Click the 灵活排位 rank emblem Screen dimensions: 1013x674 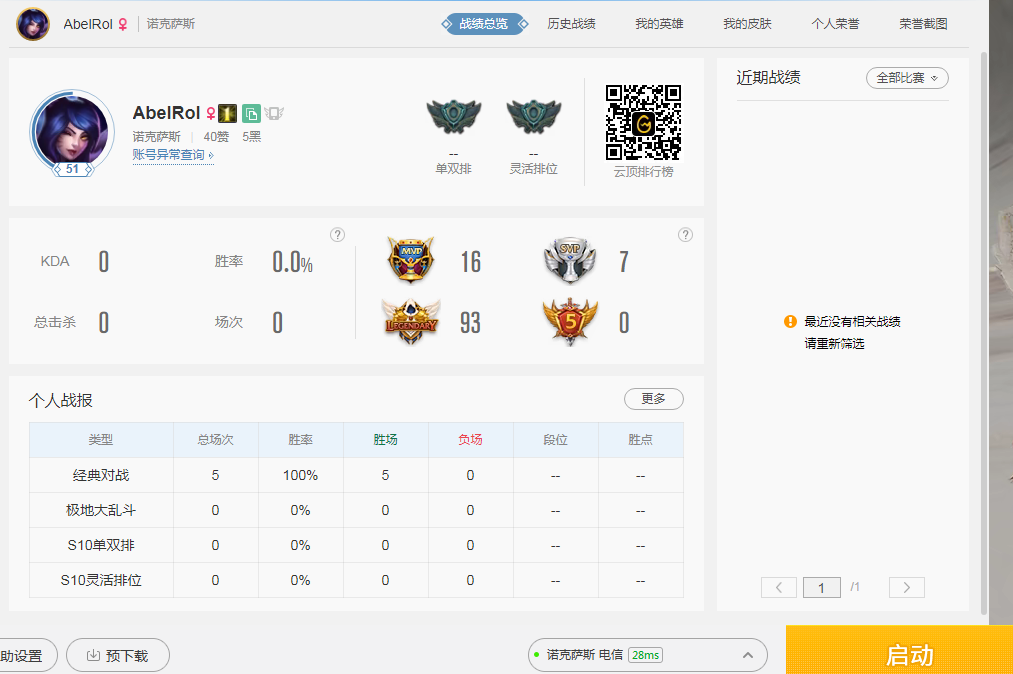coord(534,116)
